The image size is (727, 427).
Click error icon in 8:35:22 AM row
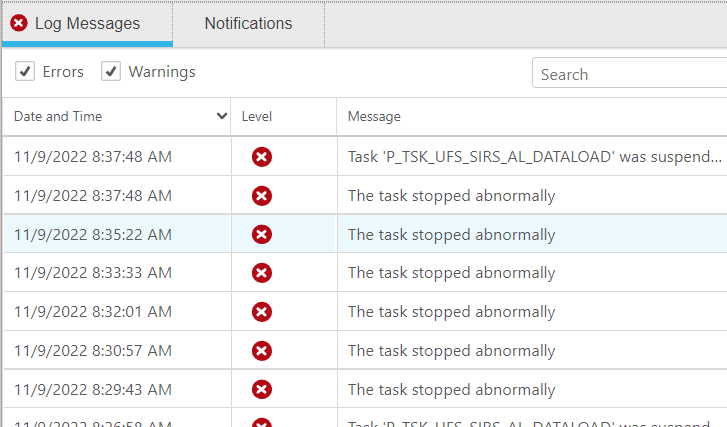click(261, 234)
